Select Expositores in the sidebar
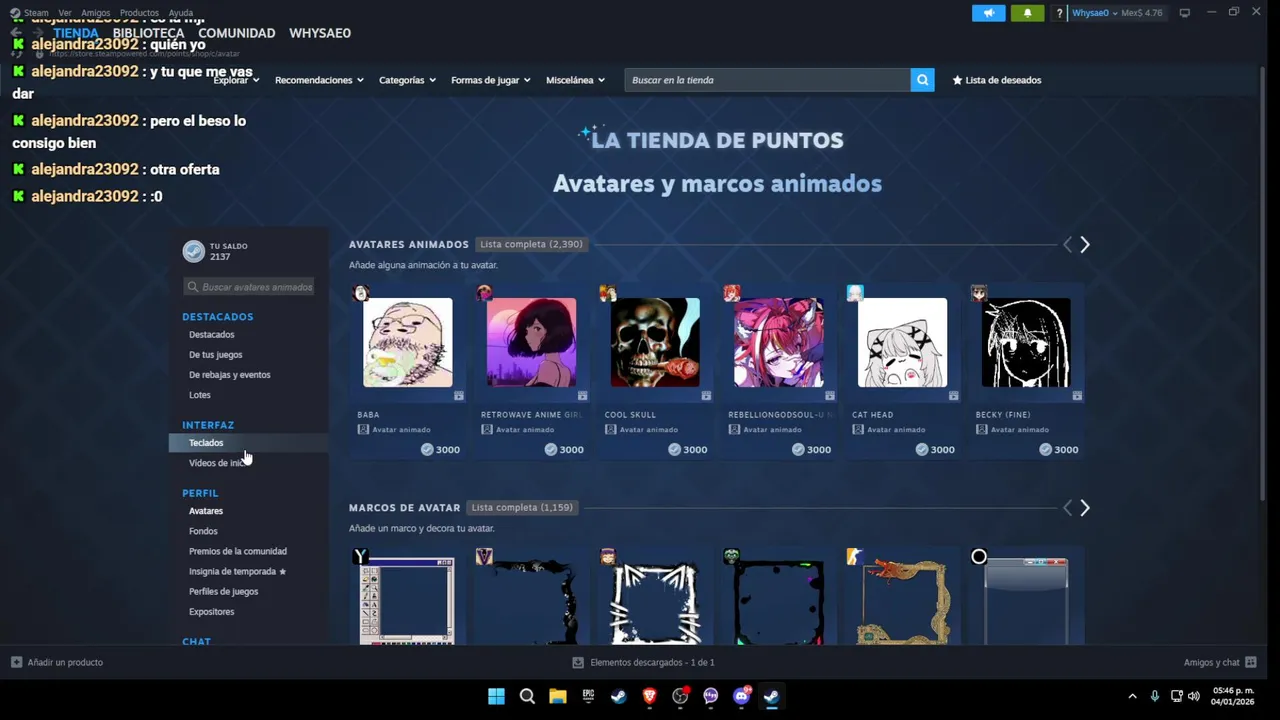1280x720 pixels. [211, 612]
